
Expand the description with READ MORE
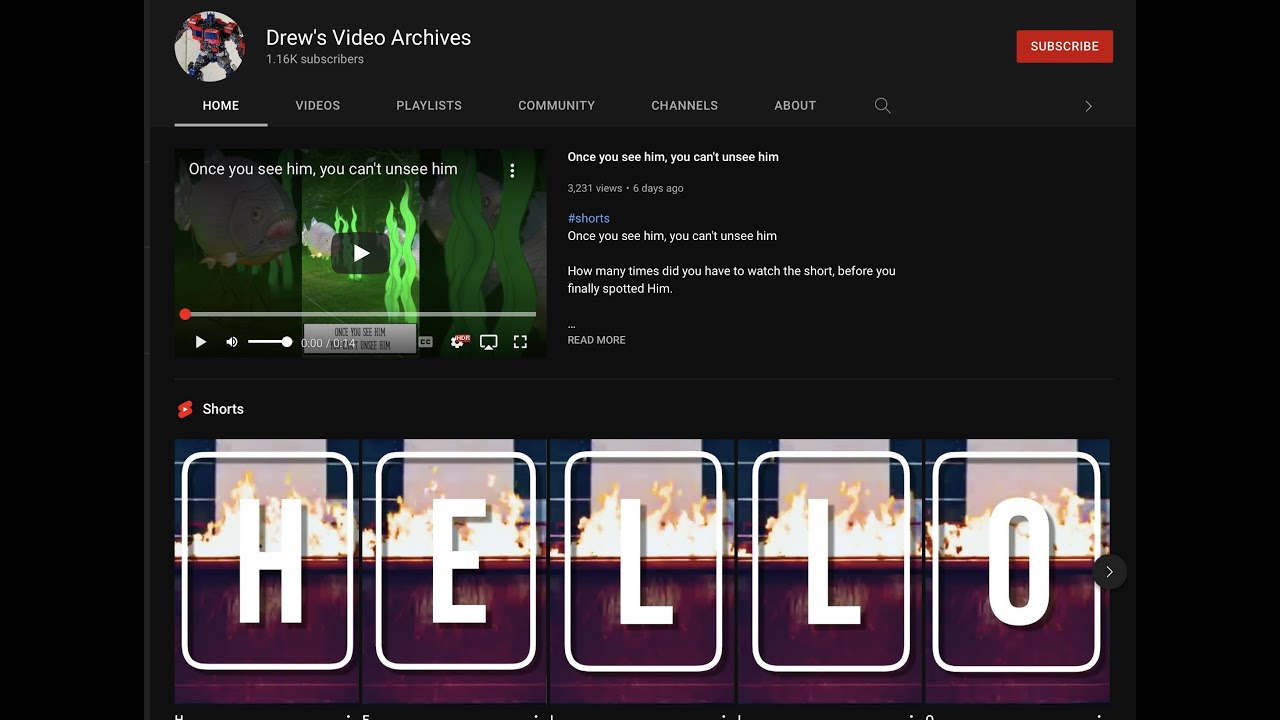coord(596,340)
